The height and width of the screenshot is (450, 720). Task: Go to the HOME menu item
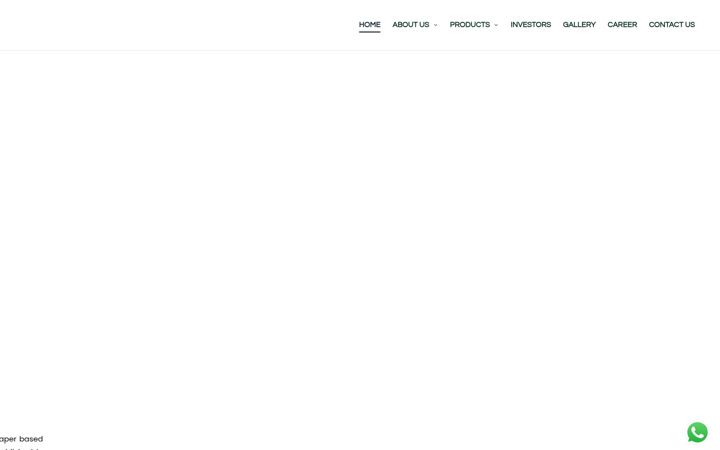point(369,25)
